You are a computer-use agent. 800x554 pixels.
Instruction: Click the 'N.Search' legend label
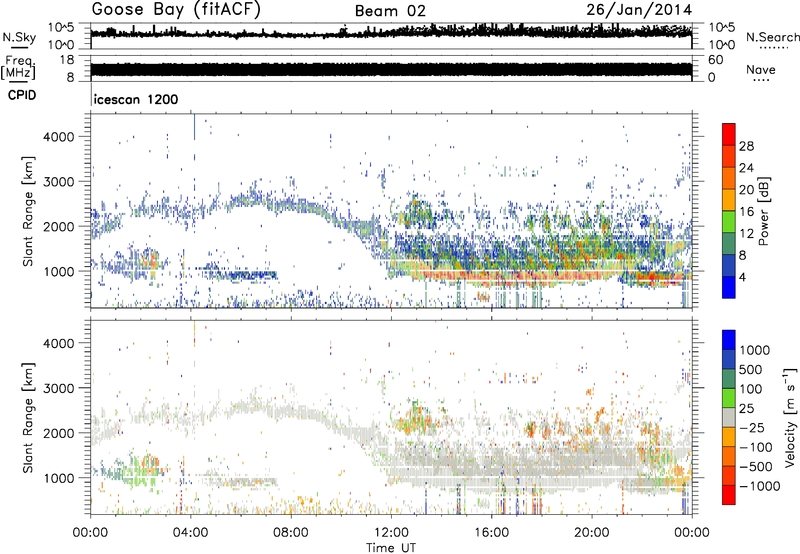click(772, 37)
